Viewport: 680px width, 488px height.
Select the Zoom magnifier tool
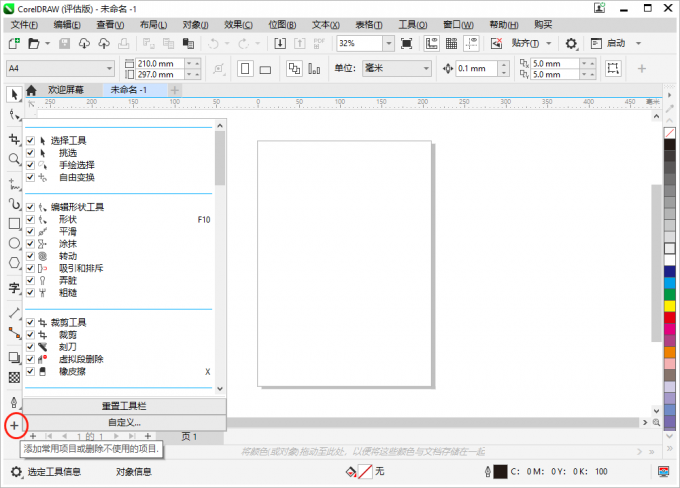point(14,159)
